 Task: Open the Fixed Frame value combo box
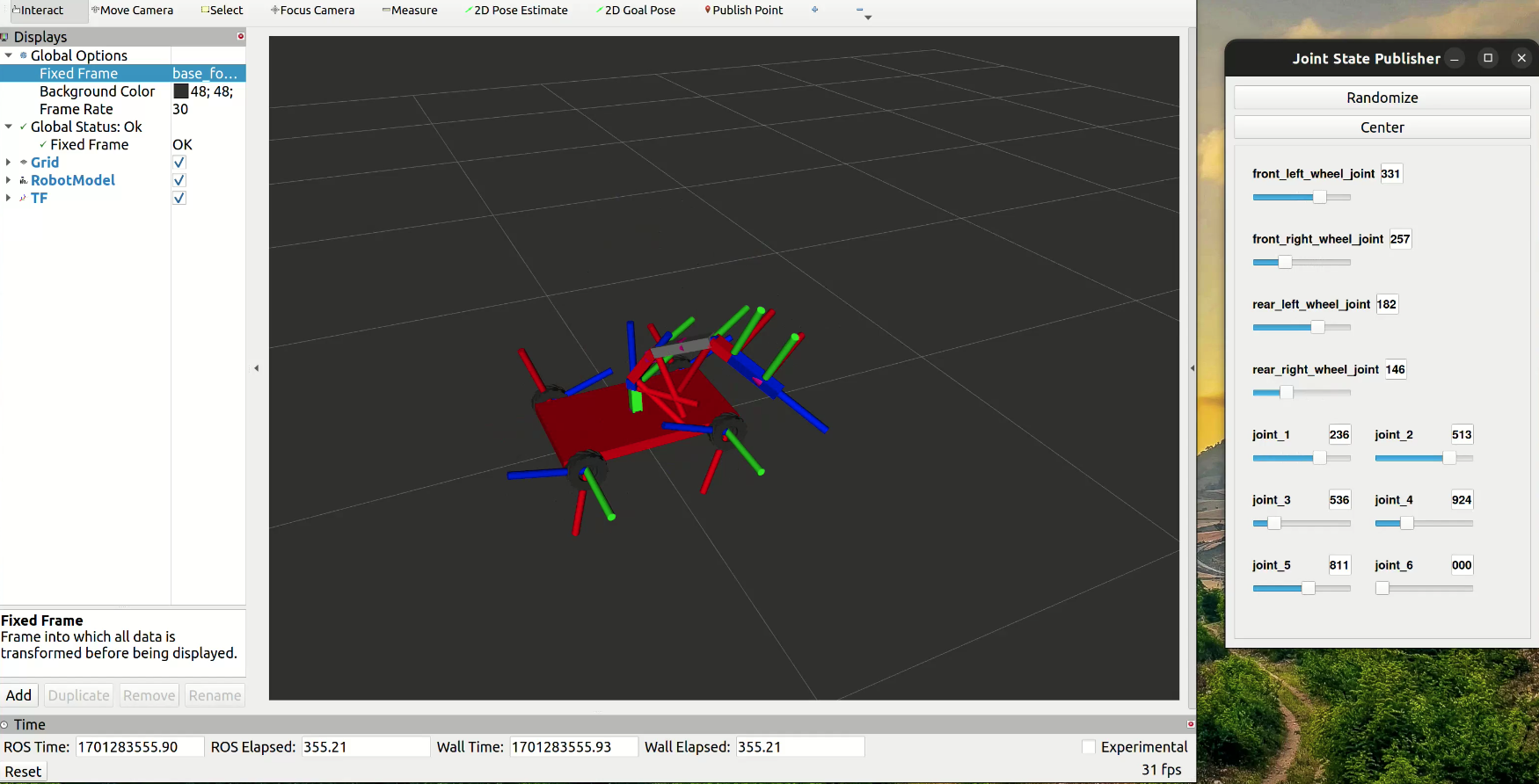click(208, 74)
